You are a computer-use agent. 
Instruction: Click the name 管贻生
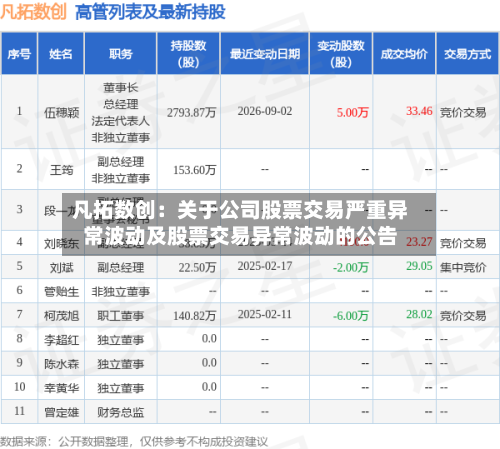pos(61,292)
